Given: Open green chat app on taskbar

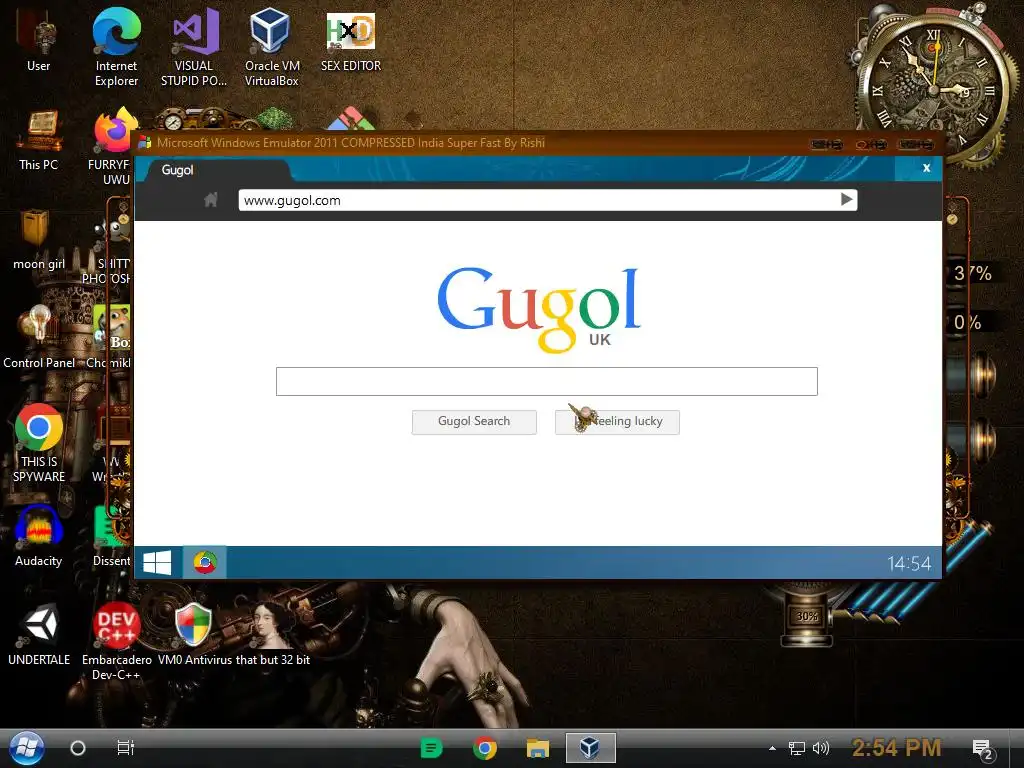Looking at the screenshot, I should pyautogui.click(x=431, y=748).
